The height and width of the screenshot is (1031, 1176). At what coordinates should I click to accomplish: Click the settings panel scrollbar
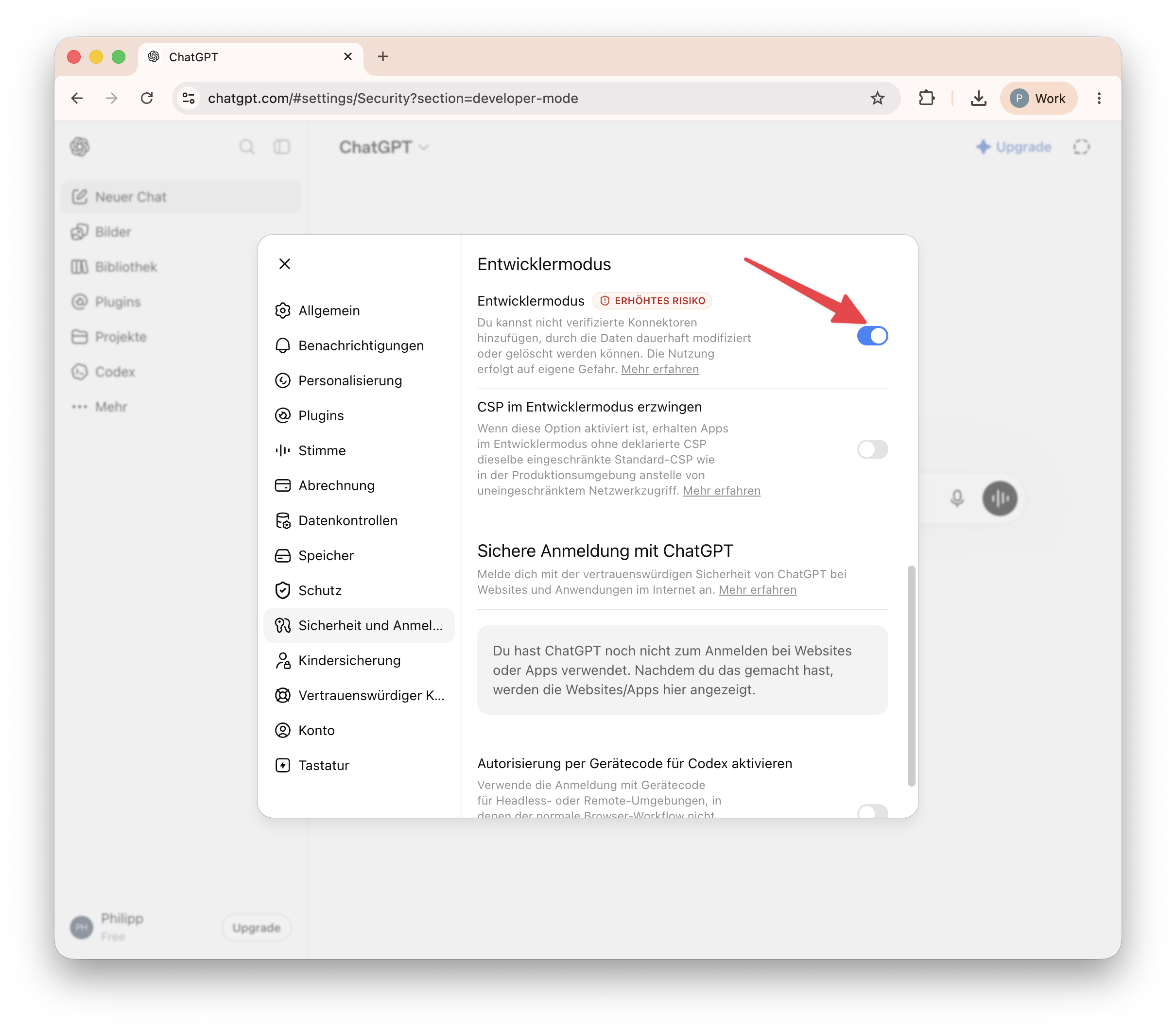click(x=911, y=676)
